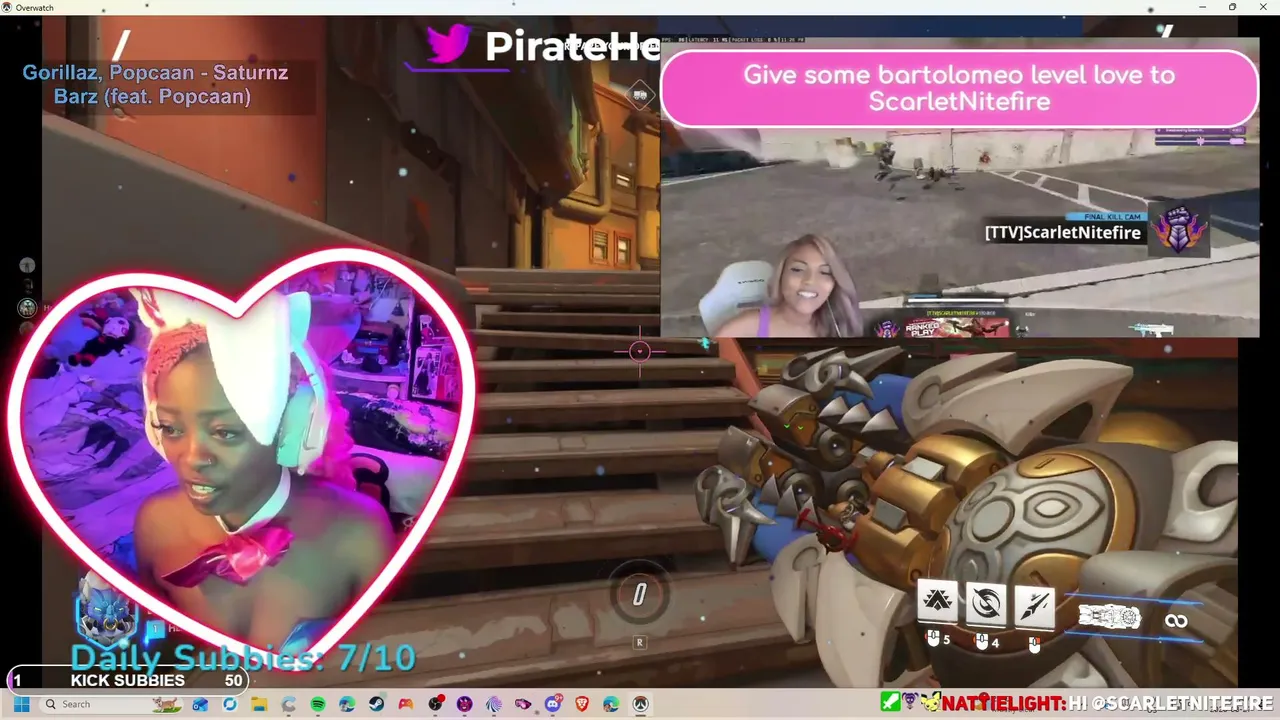Click the final kill cam video panel
This screenshot has height=720, width=1280.
(x=959, y=188)
